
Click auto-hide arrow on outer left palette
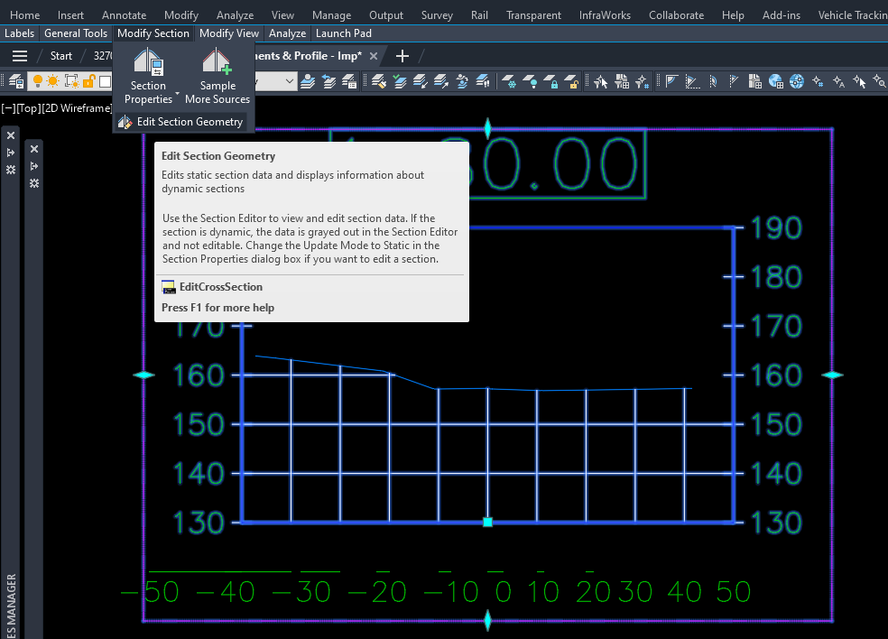[11, 153]
